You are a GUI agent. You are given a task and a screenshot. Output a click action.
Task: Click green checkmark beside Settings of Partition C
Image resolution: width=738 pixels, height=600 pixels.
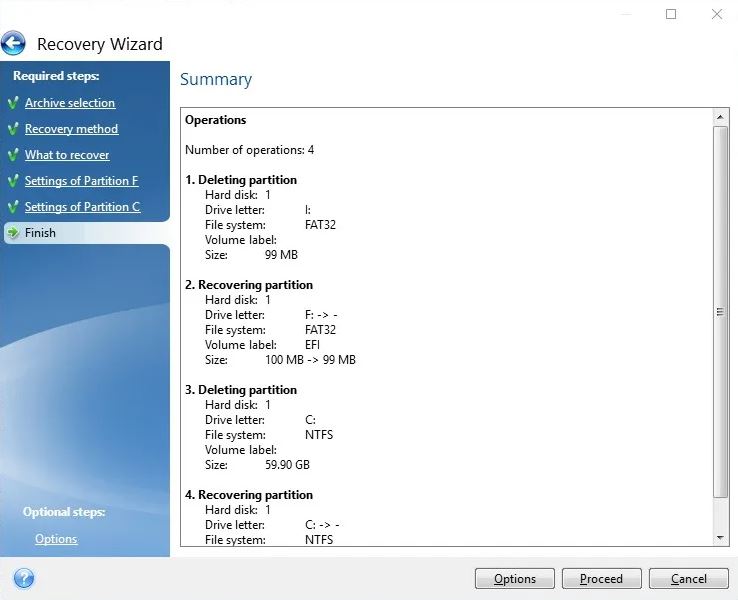pos(13,207)
